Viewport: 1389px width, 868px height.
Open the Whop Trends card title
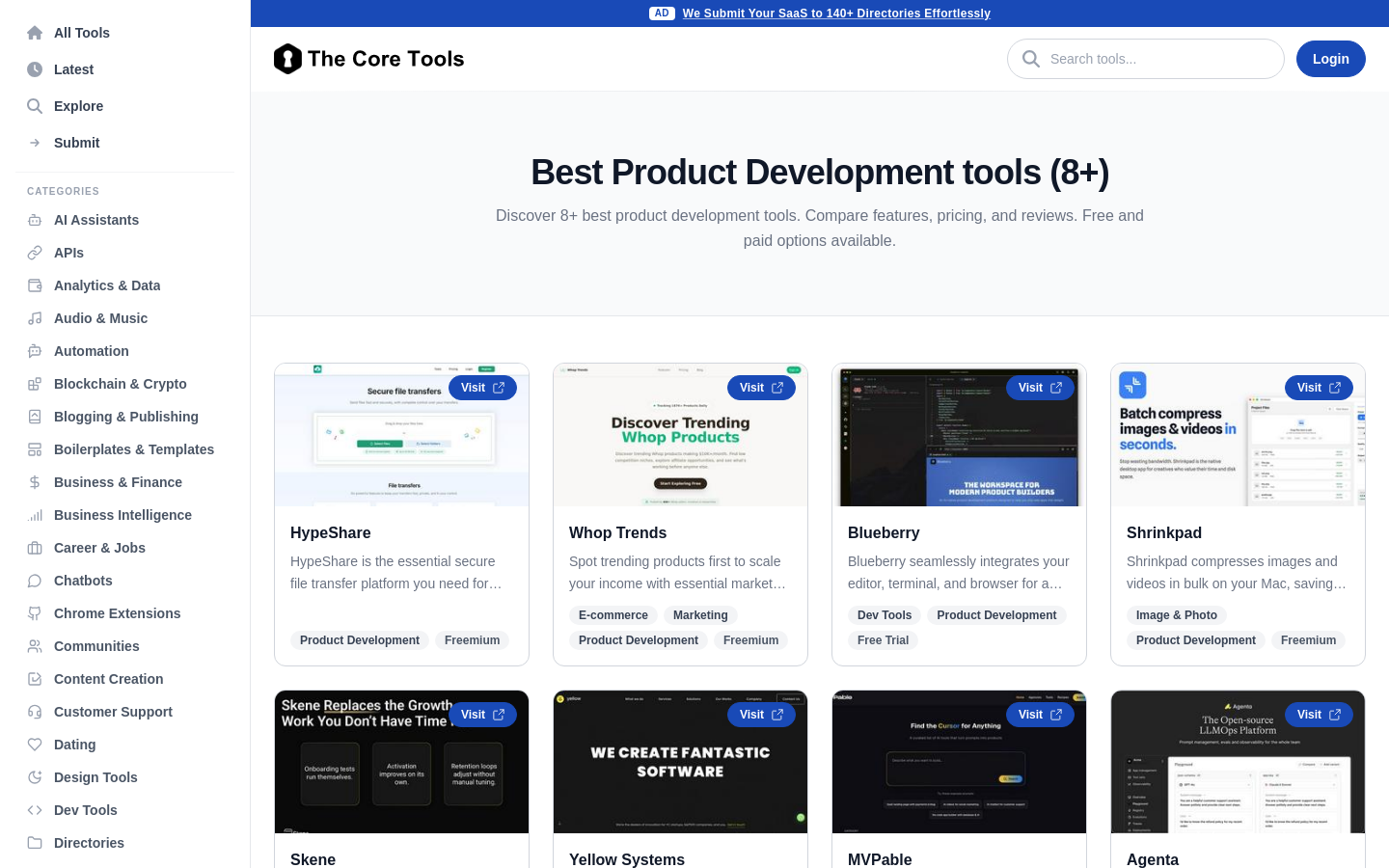coord(617,533)
